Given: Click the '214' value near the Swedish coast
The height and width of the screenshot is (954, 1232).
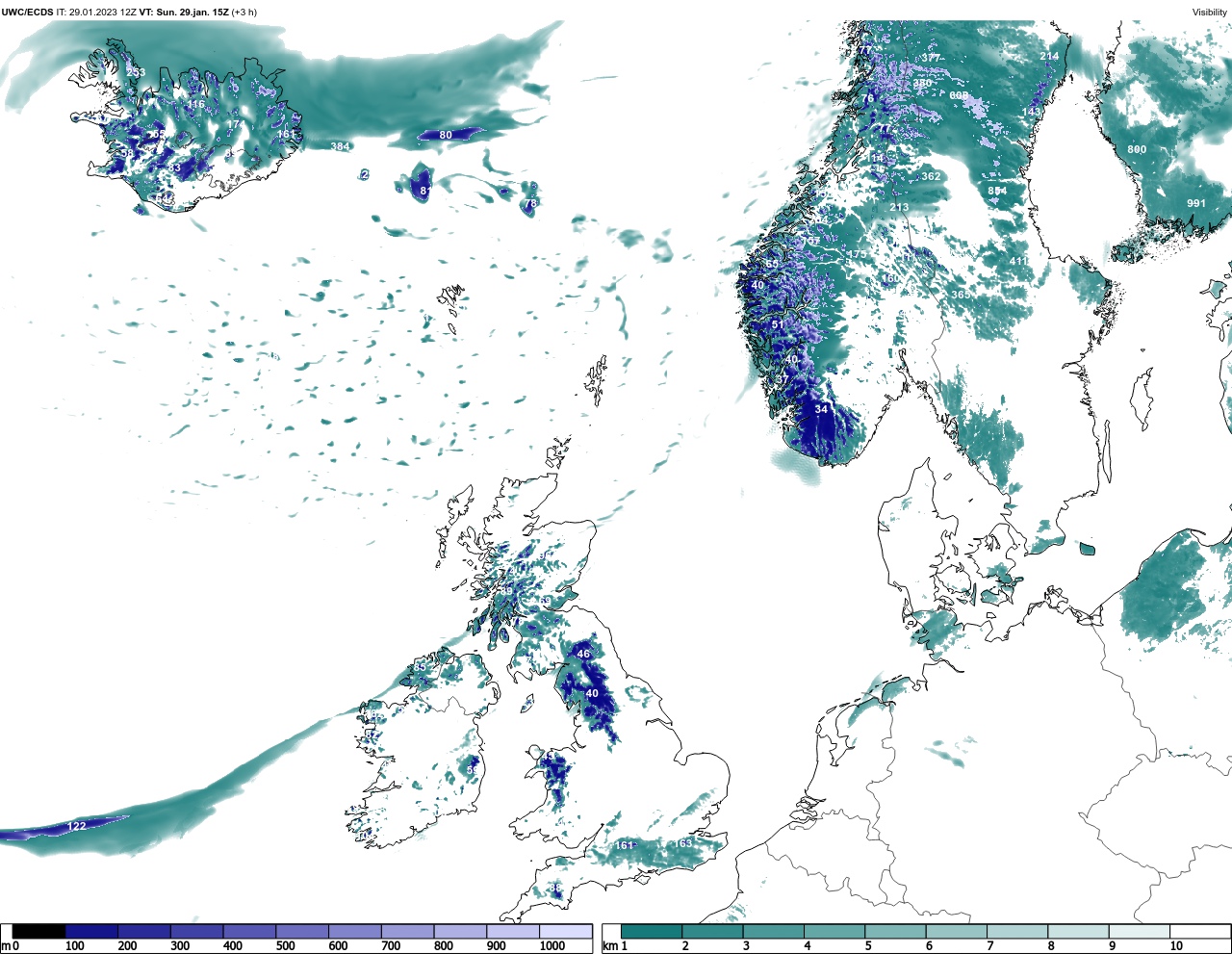Looking at the screenshot, I should coord(1049,56).
